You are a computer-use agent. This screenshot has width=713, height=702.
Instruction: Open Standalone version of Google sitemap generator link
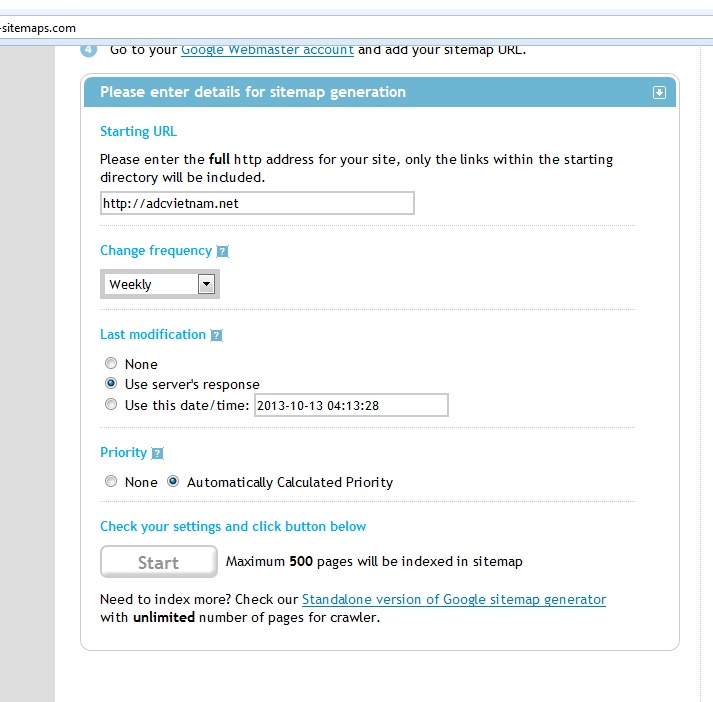454,599
